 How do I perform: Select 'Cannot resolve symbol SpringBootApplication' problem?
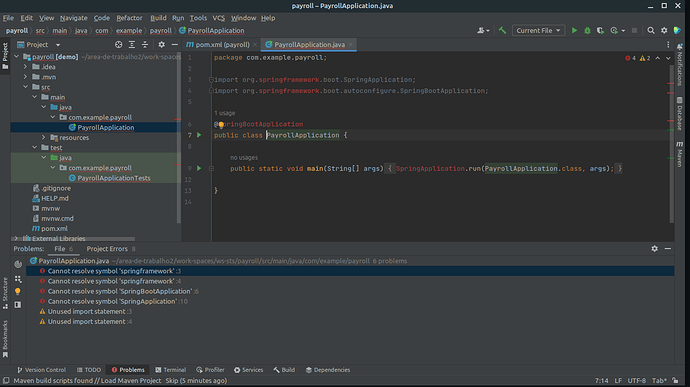120,291
